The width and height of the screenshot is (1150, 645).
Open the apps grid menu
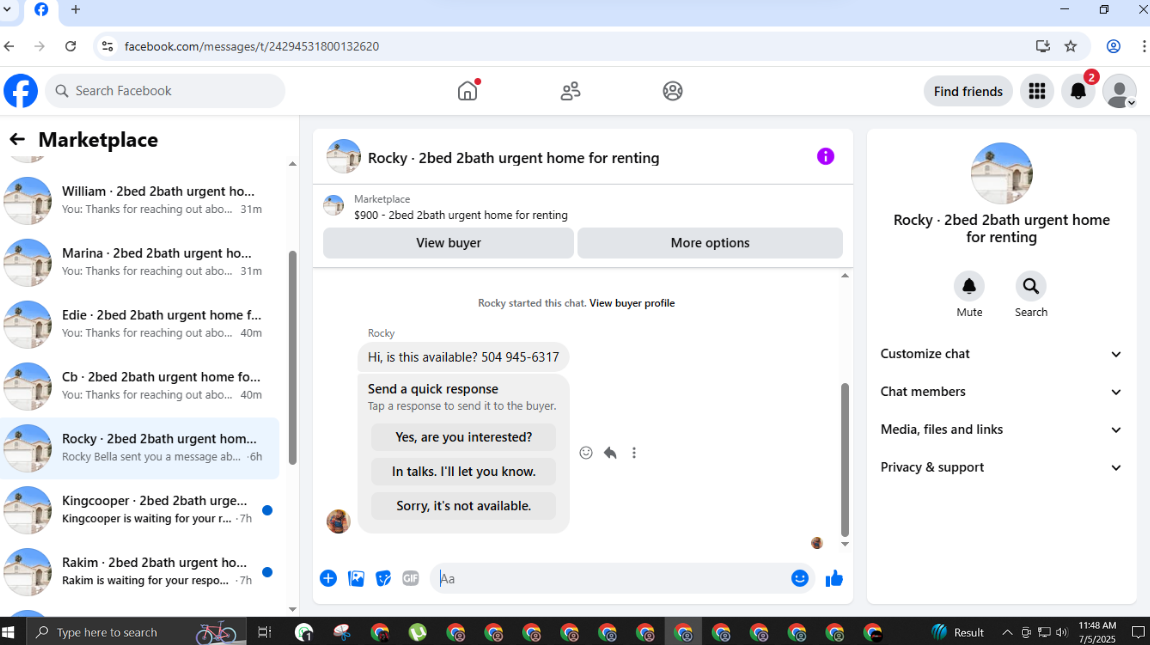point(1037,91)
